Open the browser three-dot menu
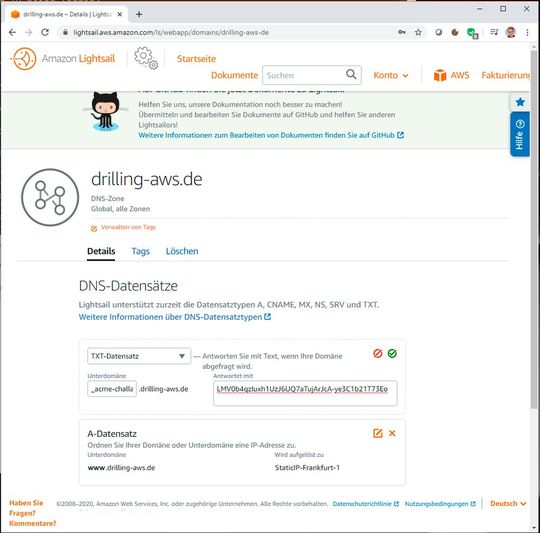 (527, 32)
